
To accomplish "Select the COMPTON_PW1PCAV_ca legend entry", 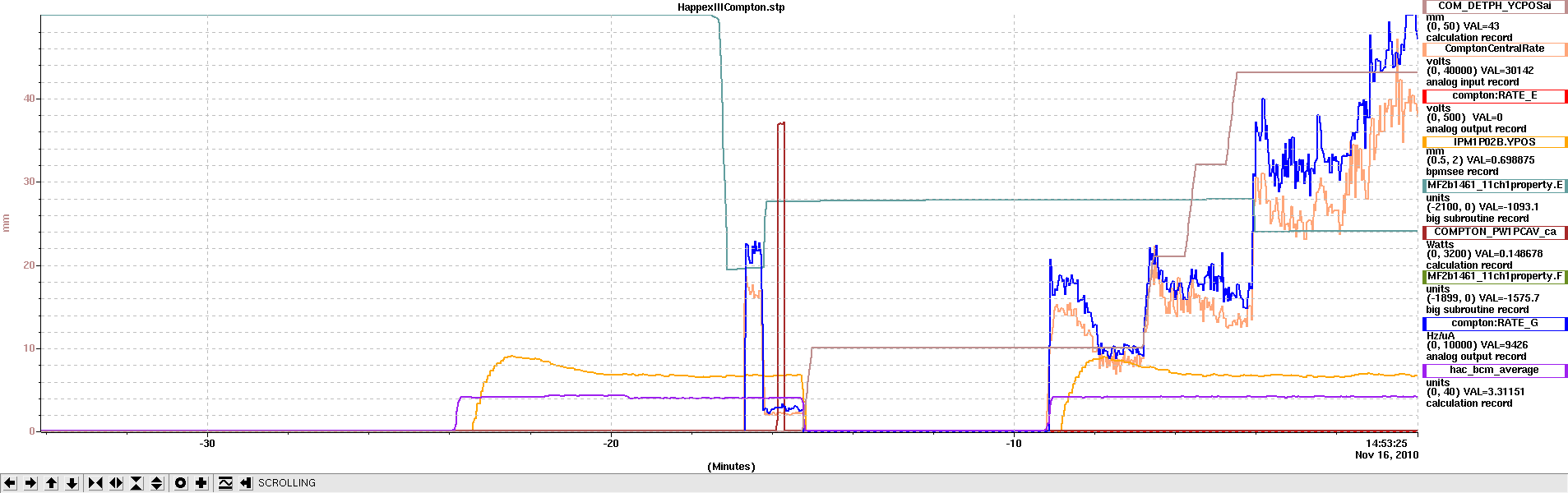I will pyautogui.click(x=1495, y=233).
